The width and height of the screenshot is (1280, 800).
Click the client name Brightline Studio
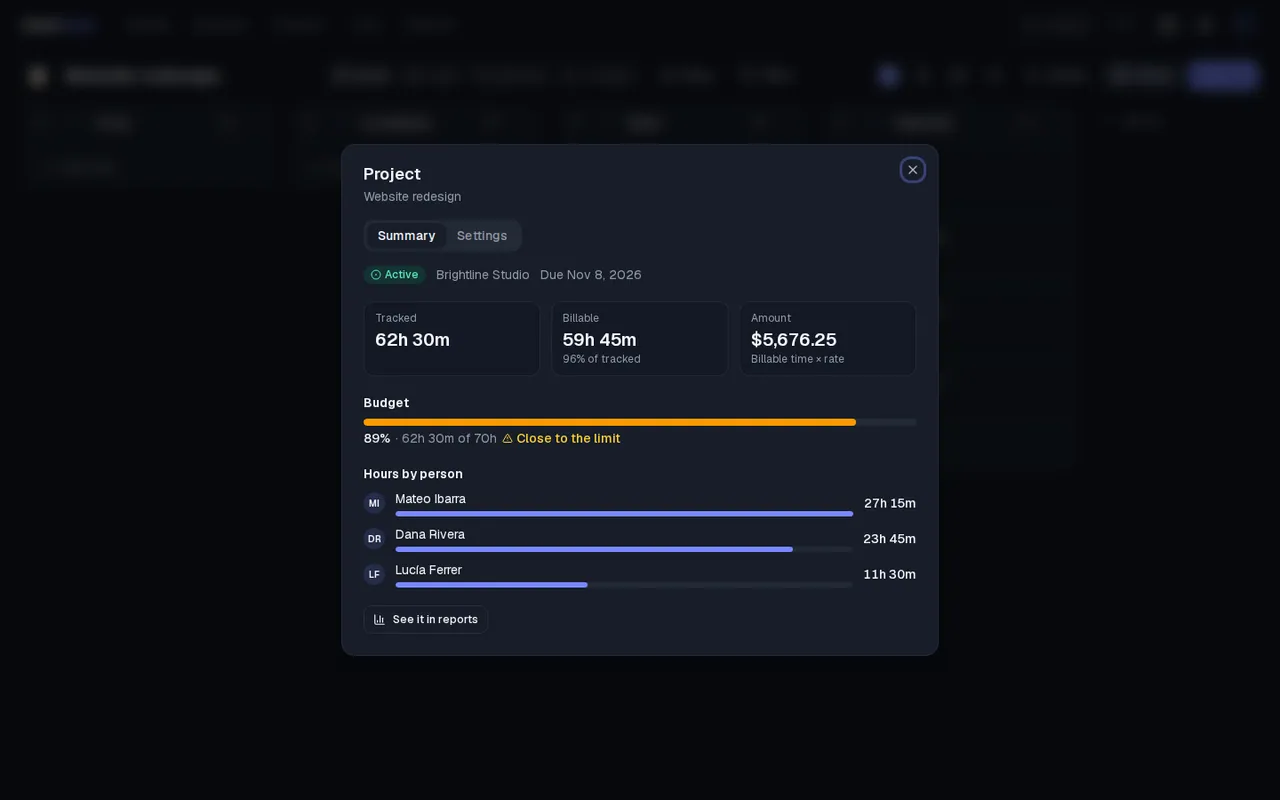pyautogui.click(x=483, y=275)
